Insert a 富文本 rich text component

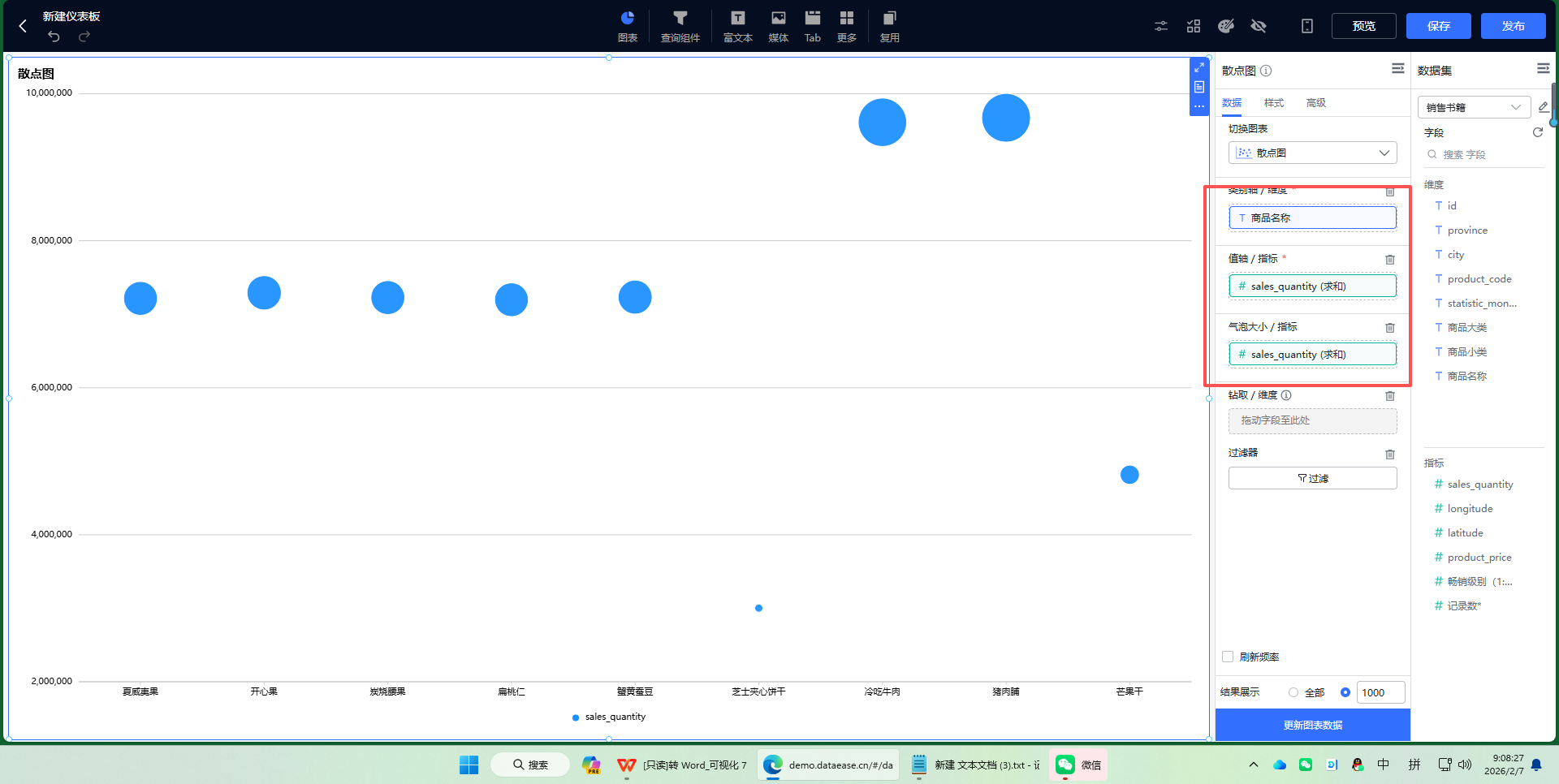[738, 26]
